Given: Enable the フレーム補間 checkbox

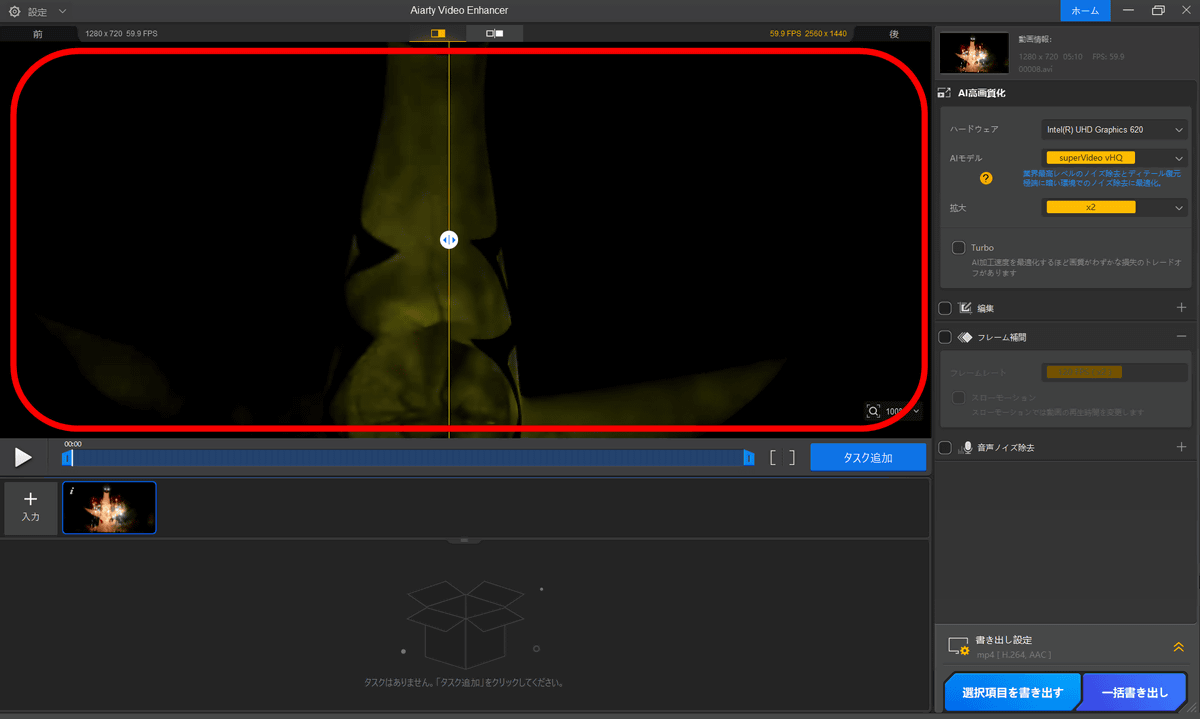Looking at the screenshot, I should point(945,337).
